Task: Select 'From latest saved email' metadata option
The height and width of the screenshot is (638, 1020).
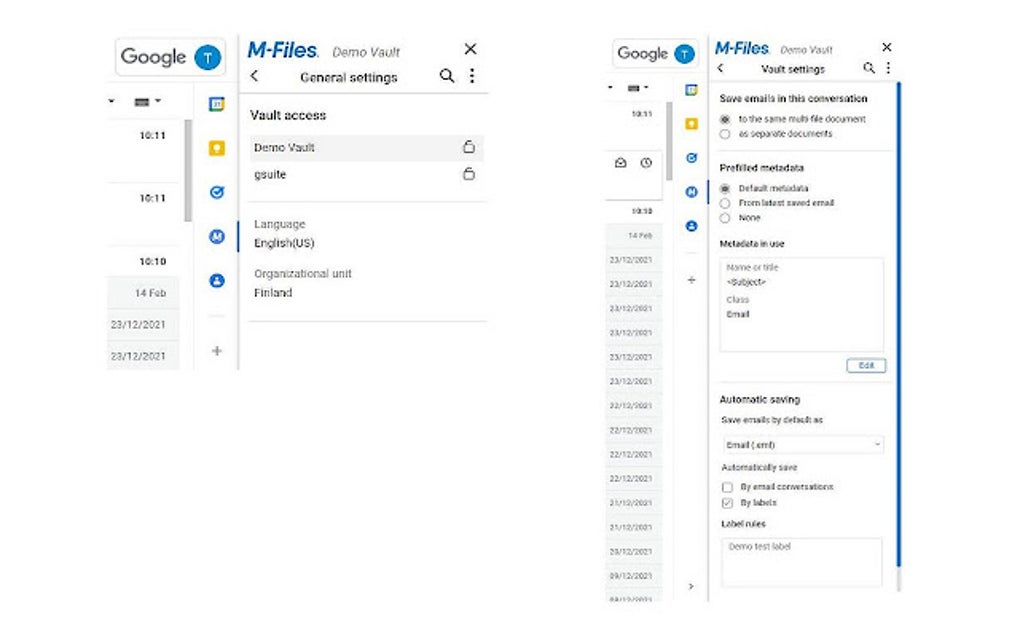Action: click(x=724, y=203)
